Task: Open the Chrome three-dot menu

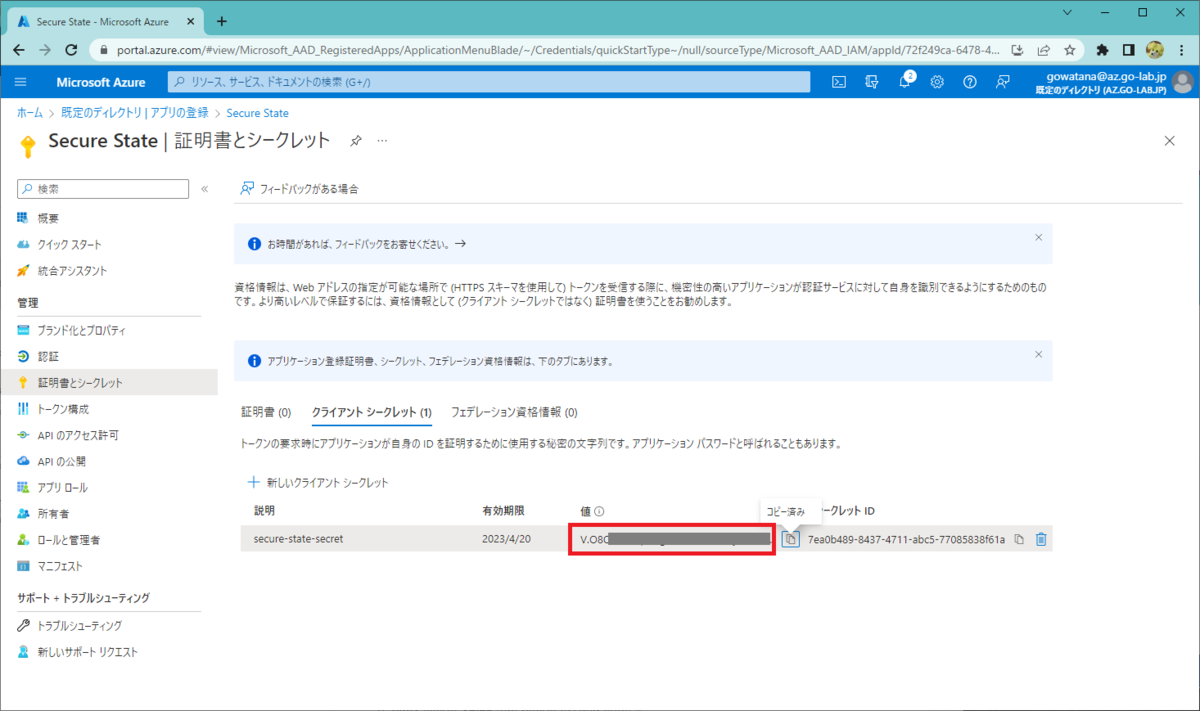Action: click(1181, 49)
